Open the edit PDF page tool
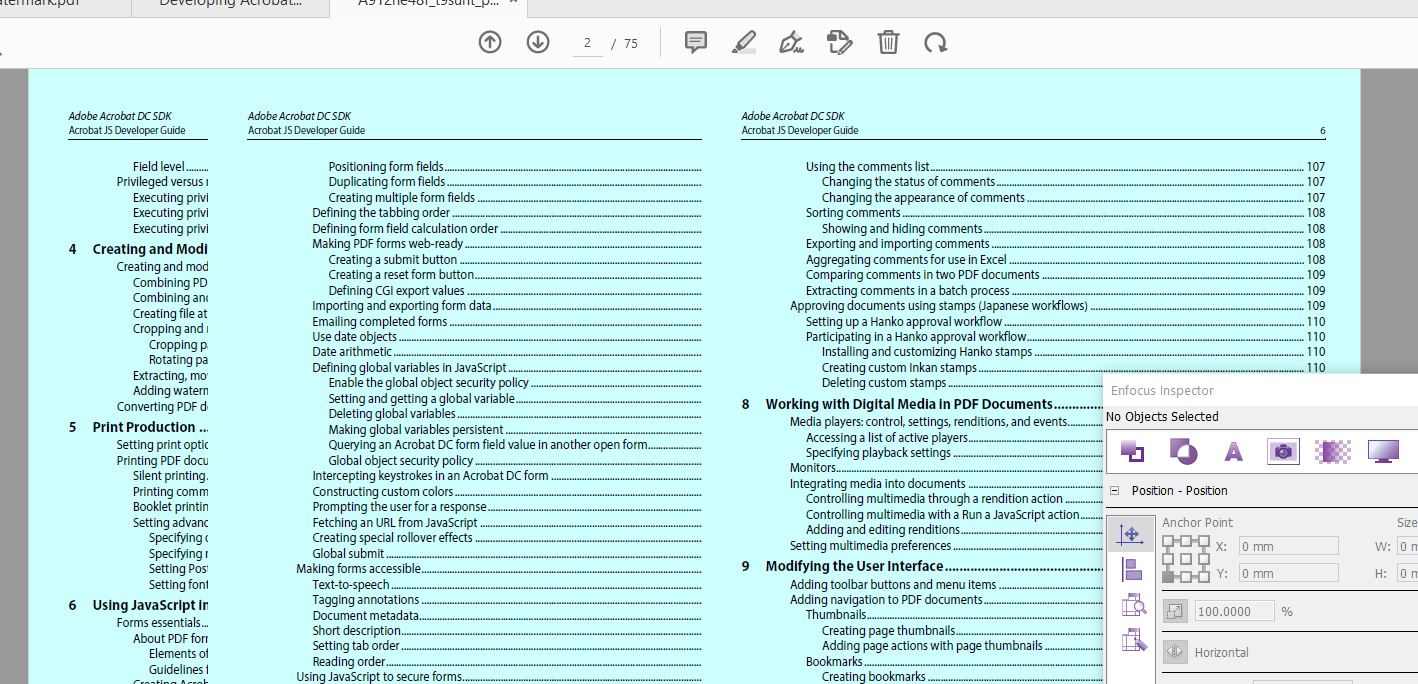Screen dimensions: 1418x684 point(840,43)
